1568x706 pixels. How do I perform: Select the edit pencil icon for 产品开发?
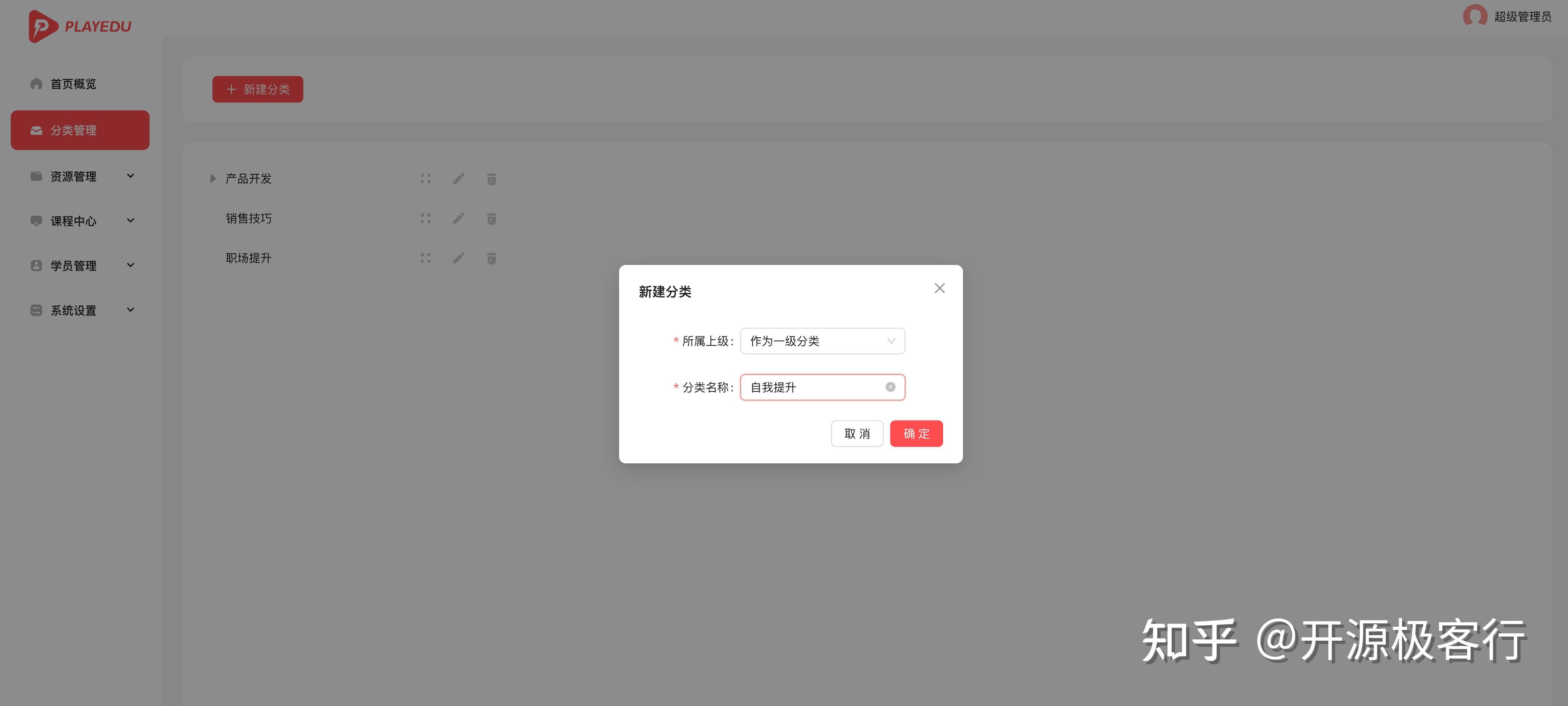click(458, 178)
